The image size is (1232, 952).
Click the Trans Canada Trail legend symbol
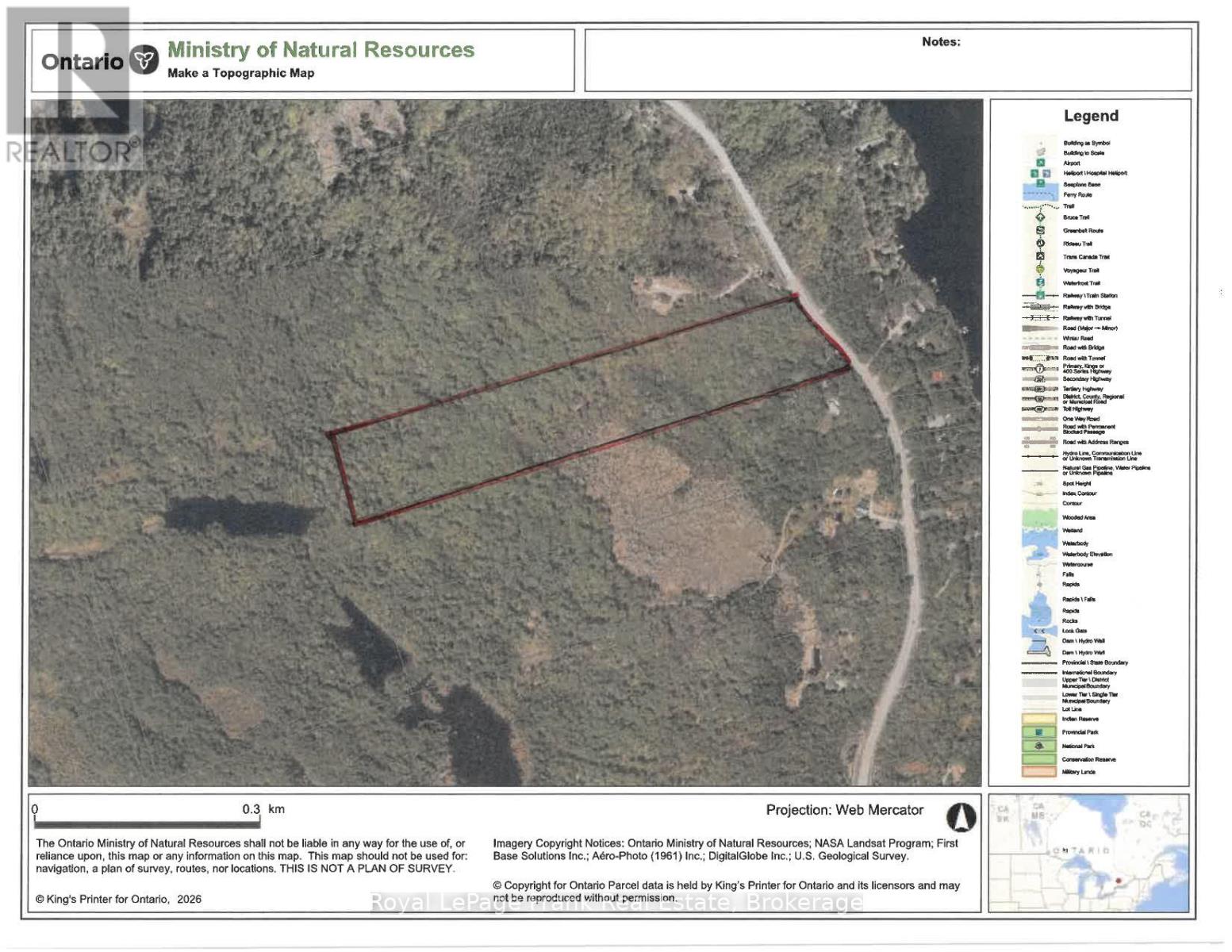1040,256
